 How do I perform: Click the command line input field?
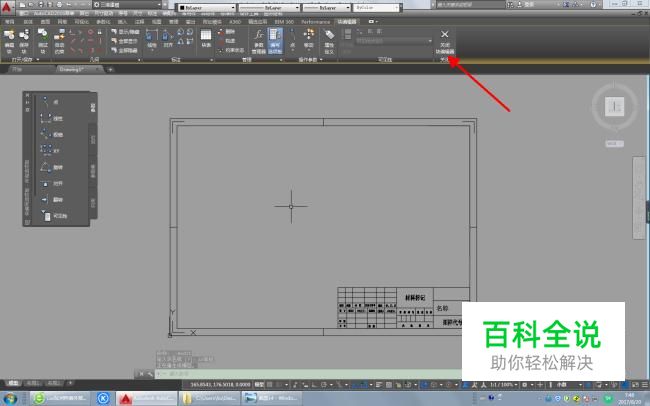click(x=308, y=374)
